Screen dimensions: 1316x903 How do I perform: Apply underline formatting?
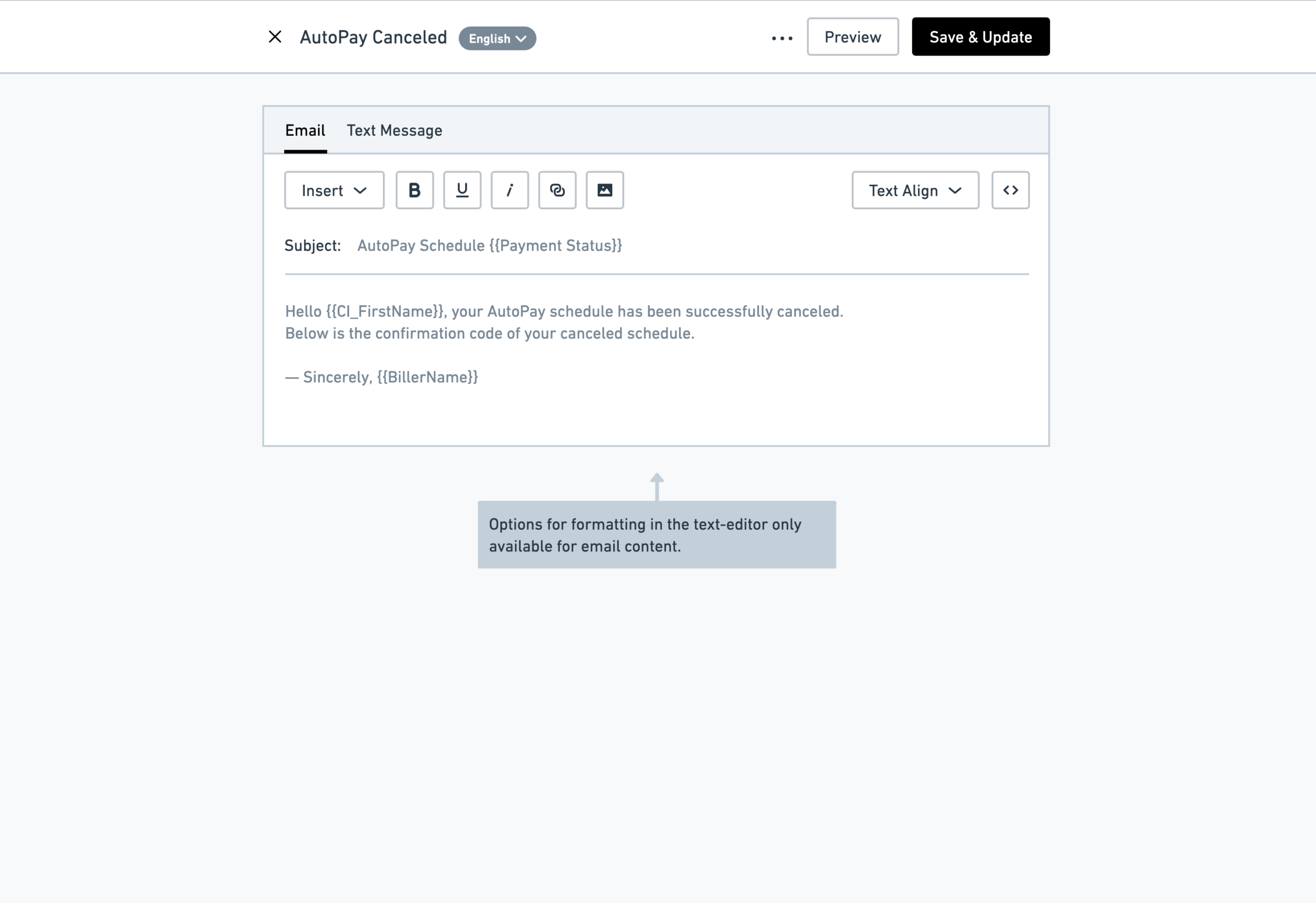point(462,190)
